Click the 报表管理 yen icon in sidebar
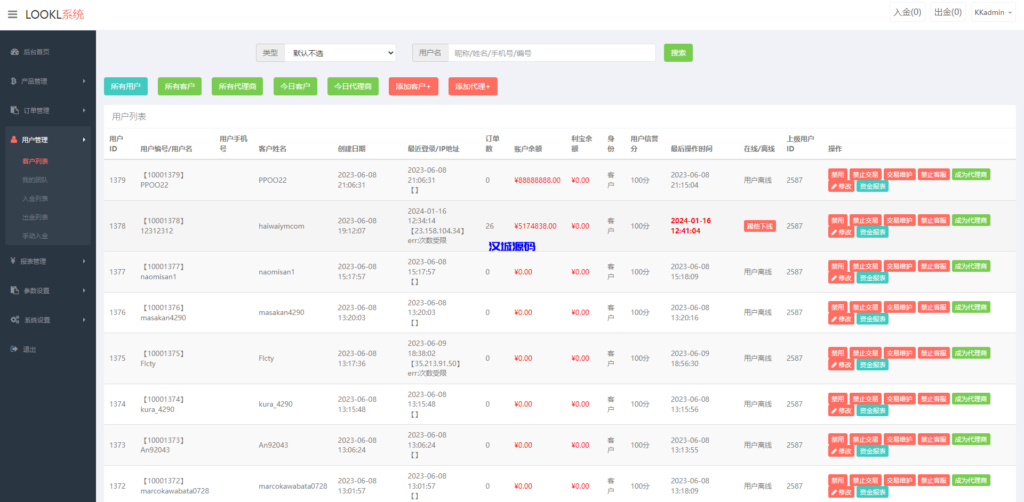The width and height of the screenshot is (1024, 502). click(x=13, y=261)
